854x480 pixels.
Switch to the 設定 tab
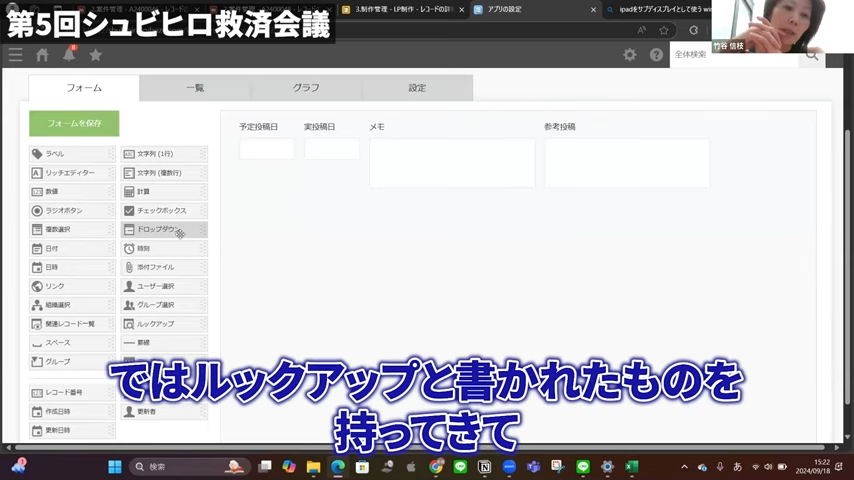[x=417, y=88]
